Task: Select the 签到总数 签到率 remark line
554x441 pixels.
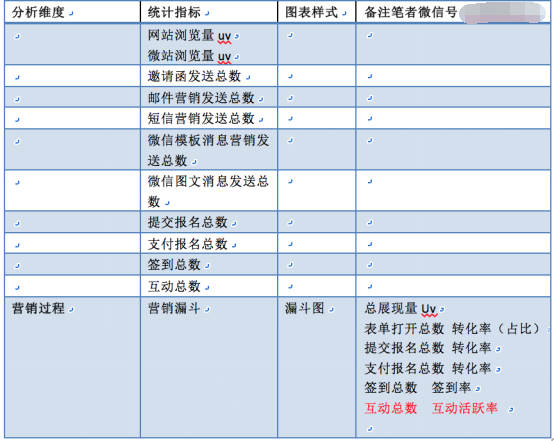Action: [x=418, y=388]
